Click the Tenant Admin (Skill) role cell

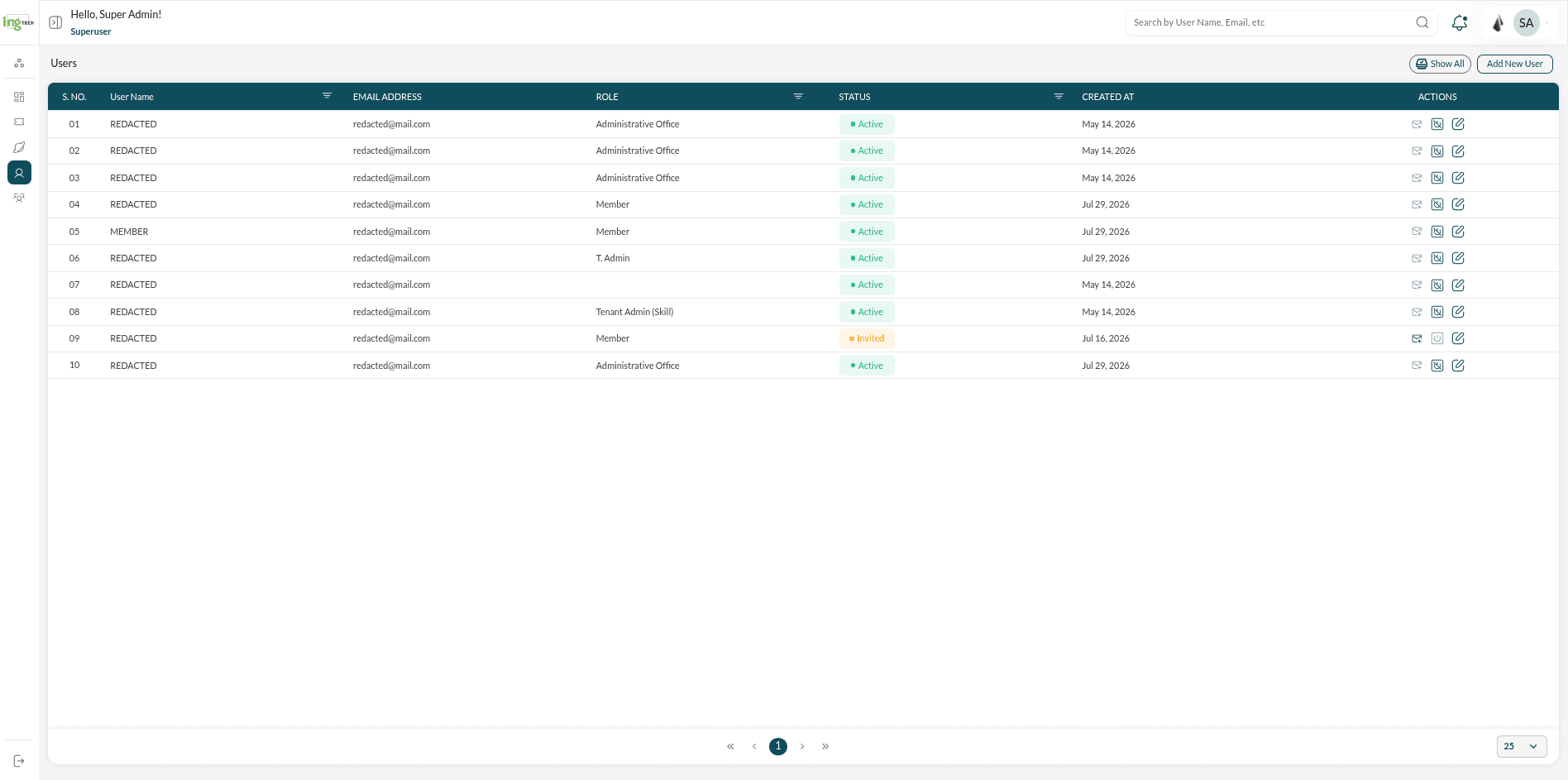coord(634,312)
